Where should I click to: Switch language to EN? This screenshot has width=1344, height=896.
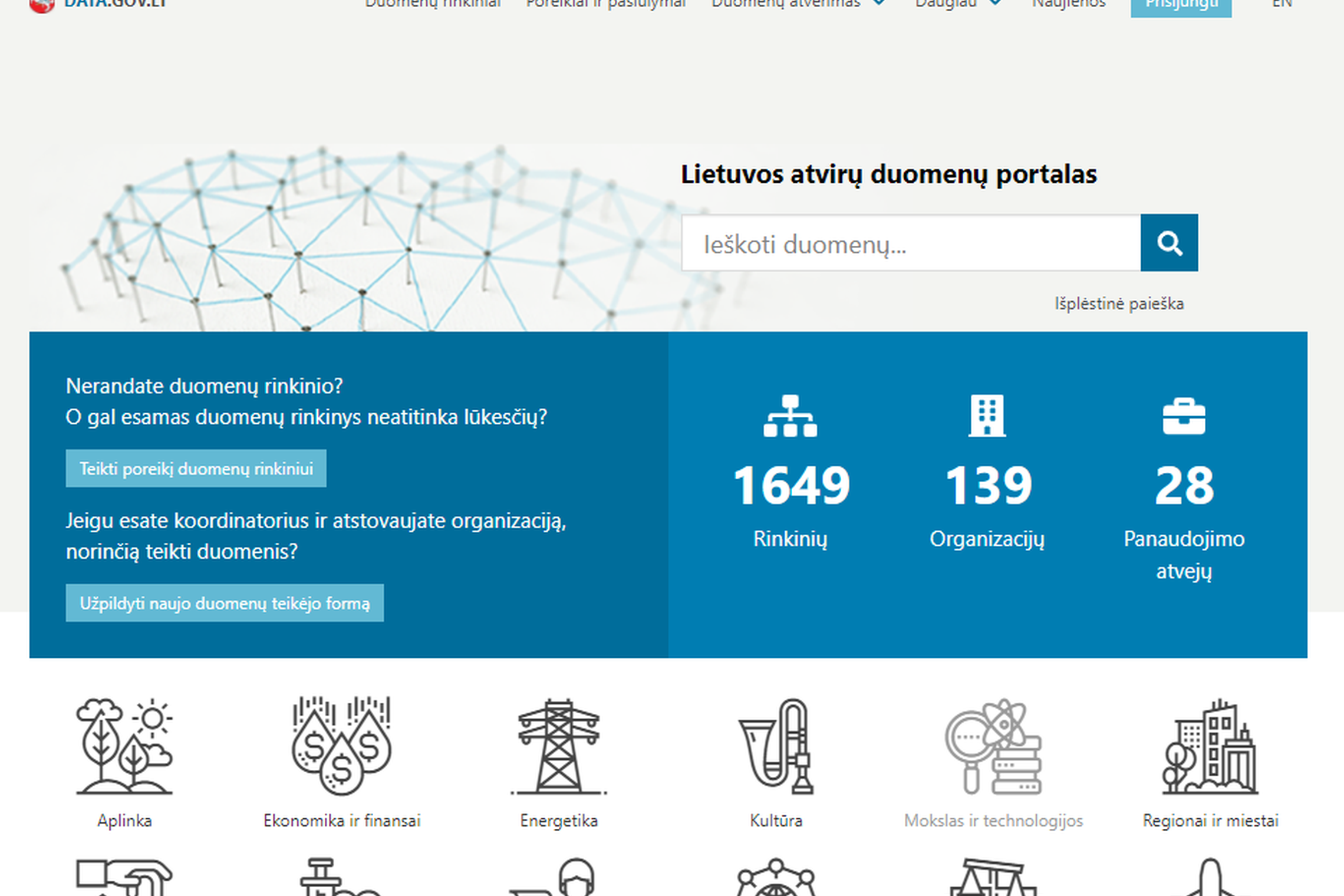click(1282, 4)
